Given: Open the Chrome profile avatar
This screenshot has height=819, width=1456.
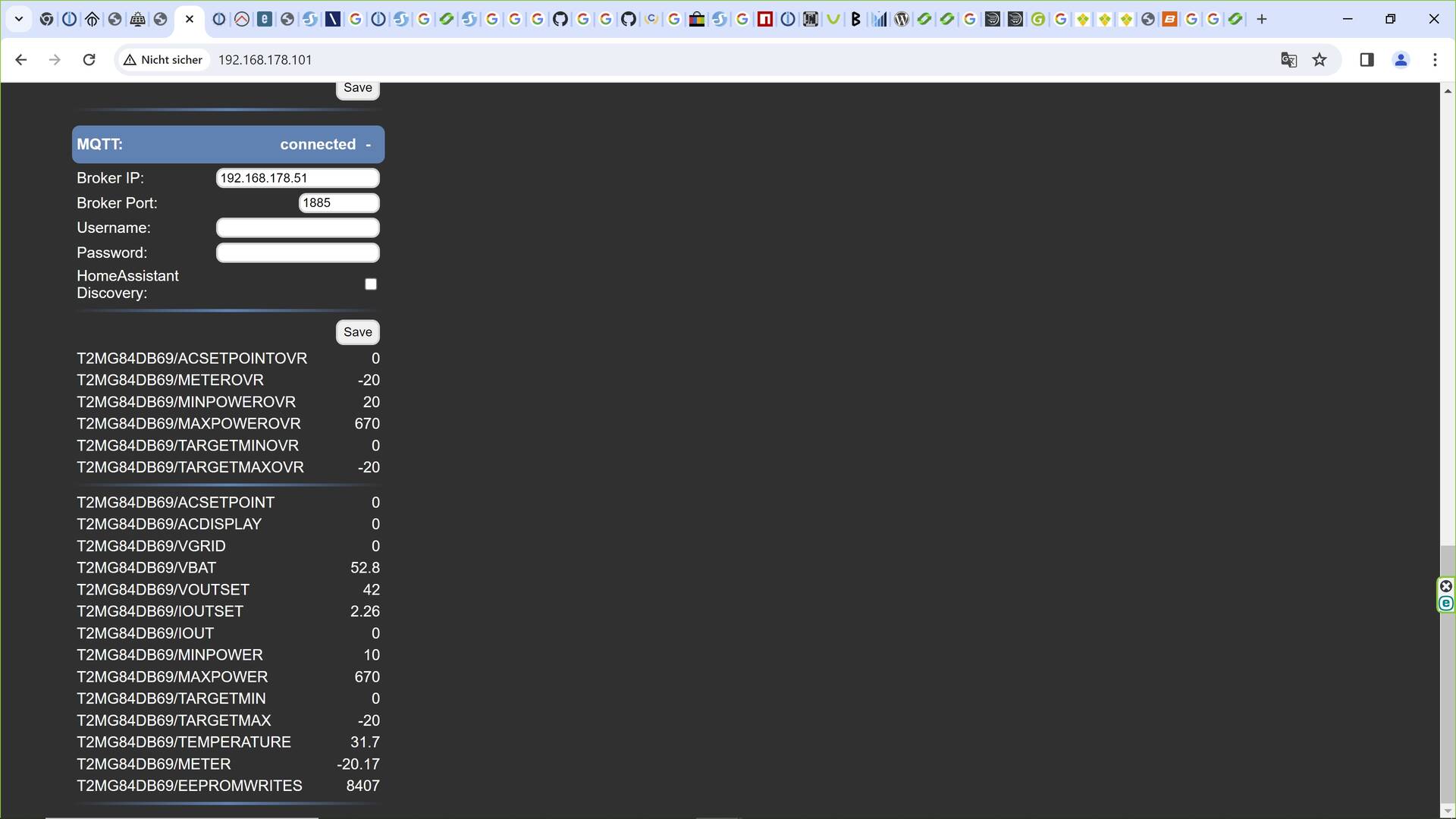Looking at the screenshot, I should (x=1401, y=60).
